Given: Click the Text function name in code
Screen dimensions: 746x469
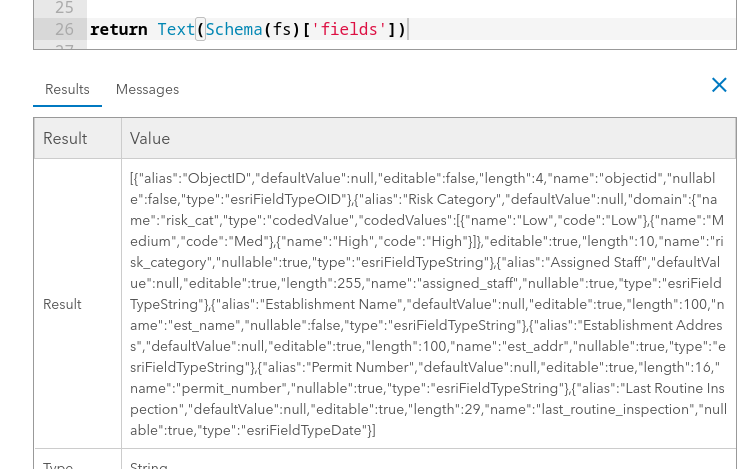Looking at the screenshot, I should click(176, 30).
